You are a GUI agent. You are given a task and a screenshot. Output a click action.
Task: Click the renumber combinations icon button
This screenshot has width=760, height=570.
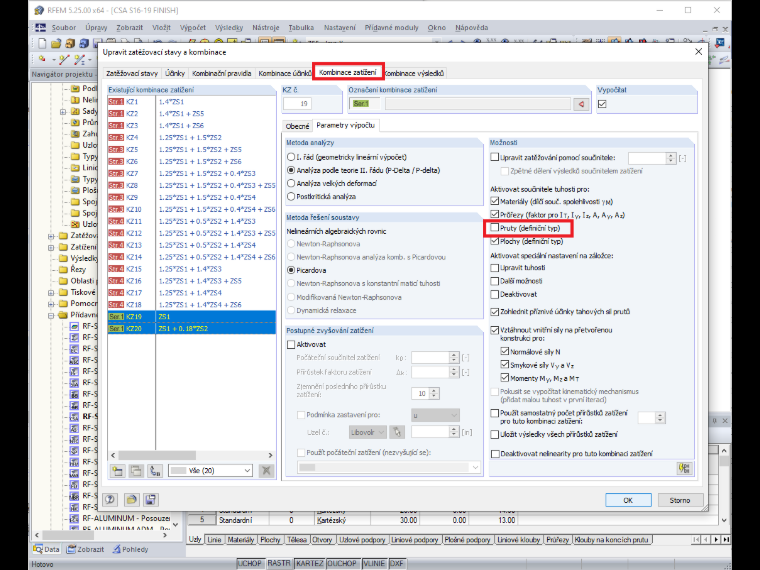point(155,471)
